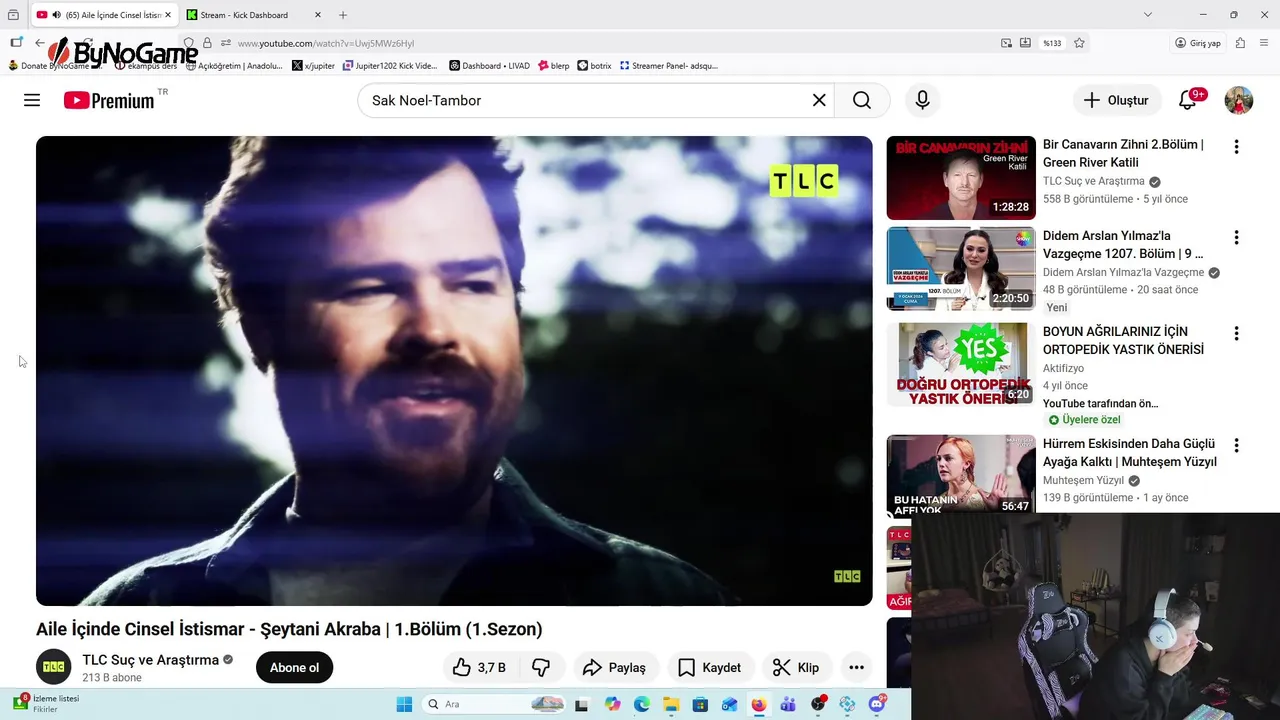Open TLC Suç ve Araştırma channel avatar

(x=54, y=667)
